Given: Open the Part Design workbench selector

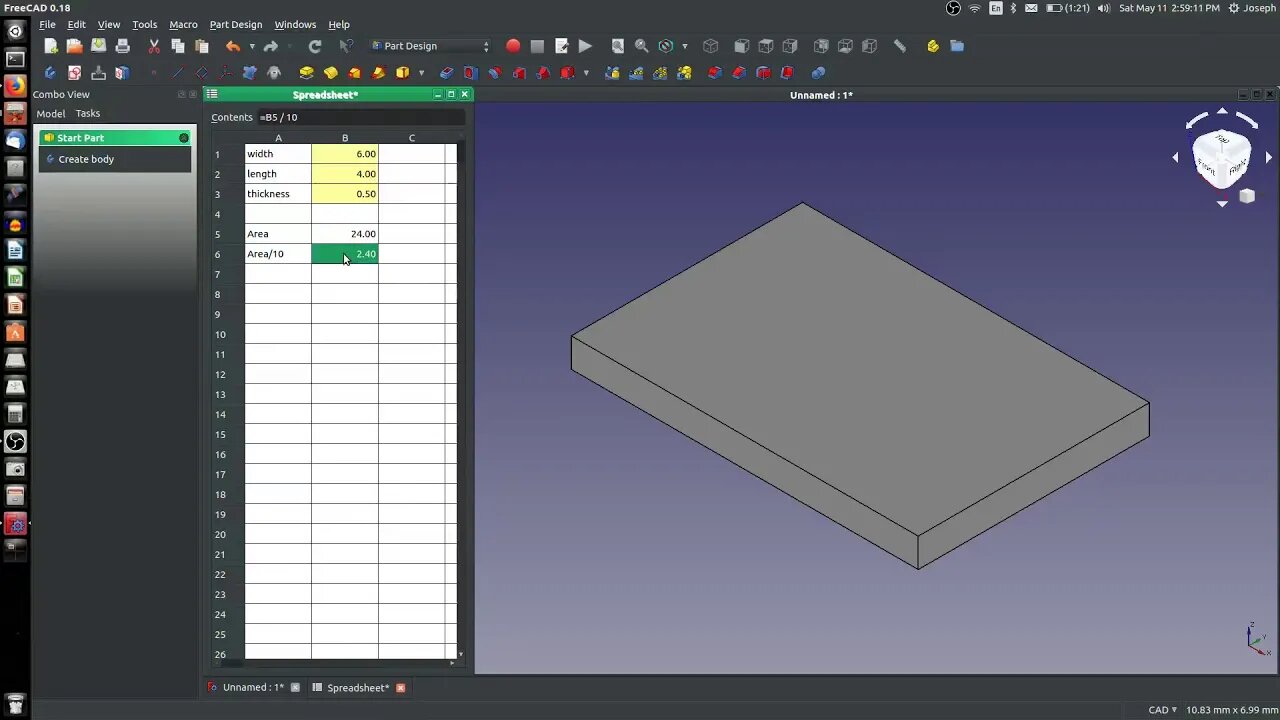Looking at the screenshot, I should pyautogui.click(x=430, y=46).
